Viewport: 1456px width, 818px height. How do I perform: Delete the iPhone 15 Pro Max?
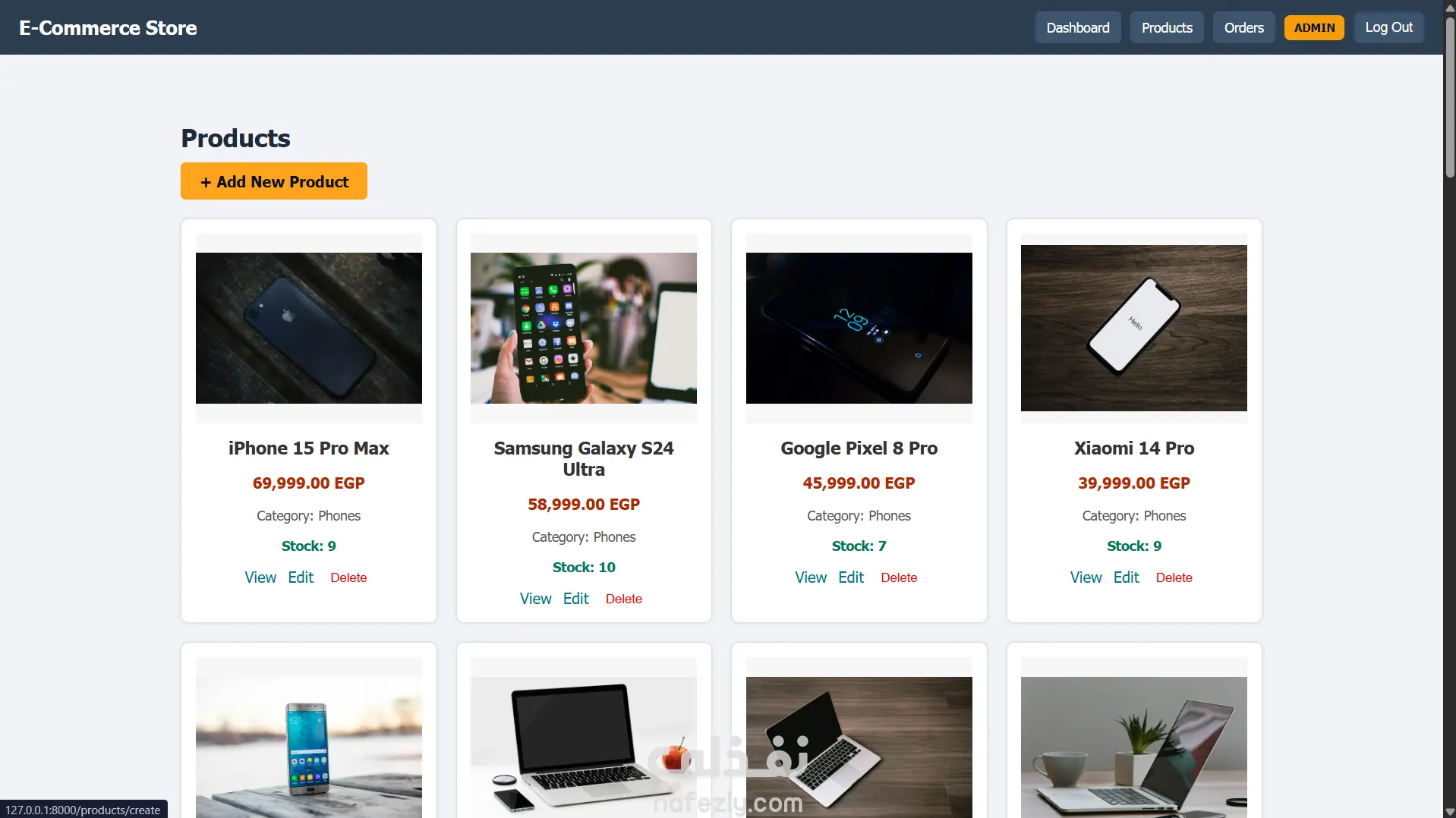[348, 577]
